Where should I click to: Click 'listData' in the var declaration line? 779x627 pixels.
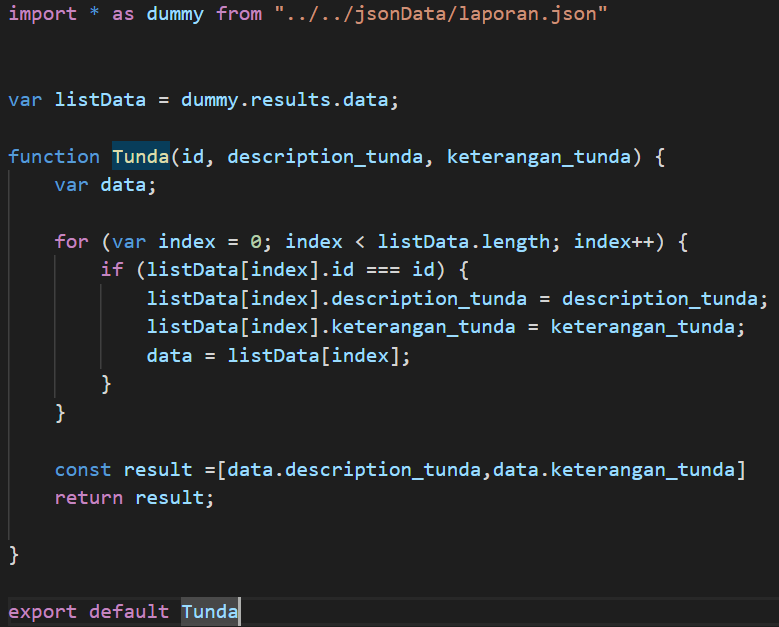click(x=100, y=100)
